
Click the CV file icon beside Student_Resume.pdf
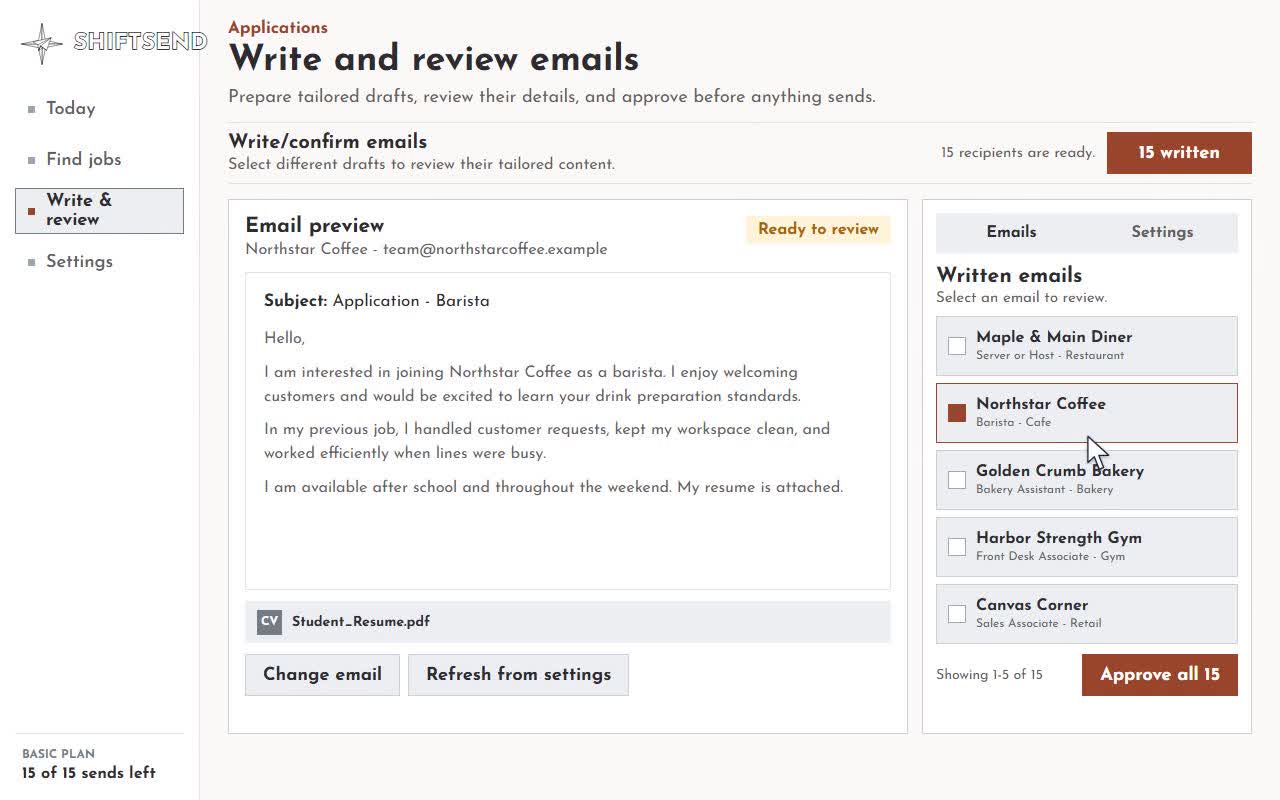[x=269, y=621]
